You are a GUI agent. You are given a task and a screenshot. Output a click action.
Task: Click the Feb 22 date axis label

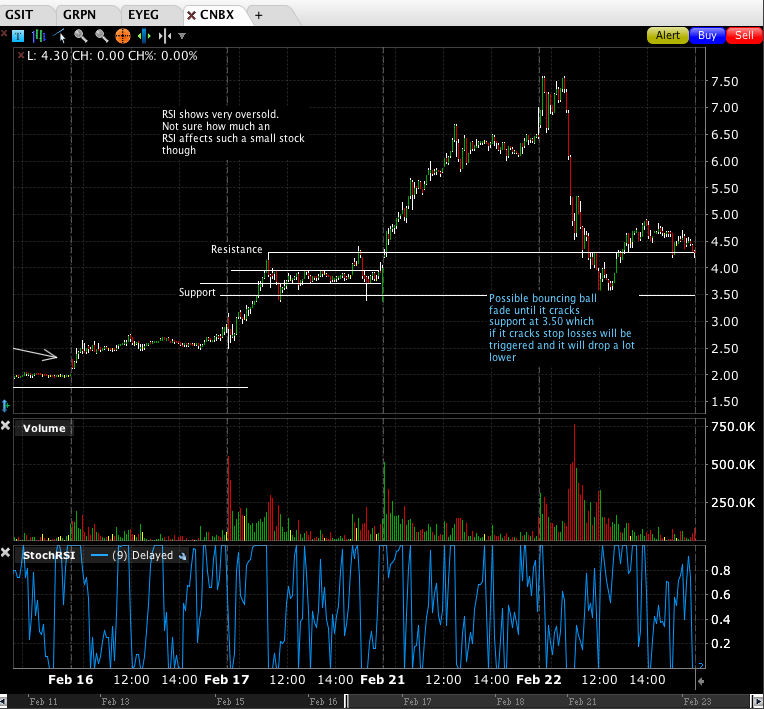[538, 680]
